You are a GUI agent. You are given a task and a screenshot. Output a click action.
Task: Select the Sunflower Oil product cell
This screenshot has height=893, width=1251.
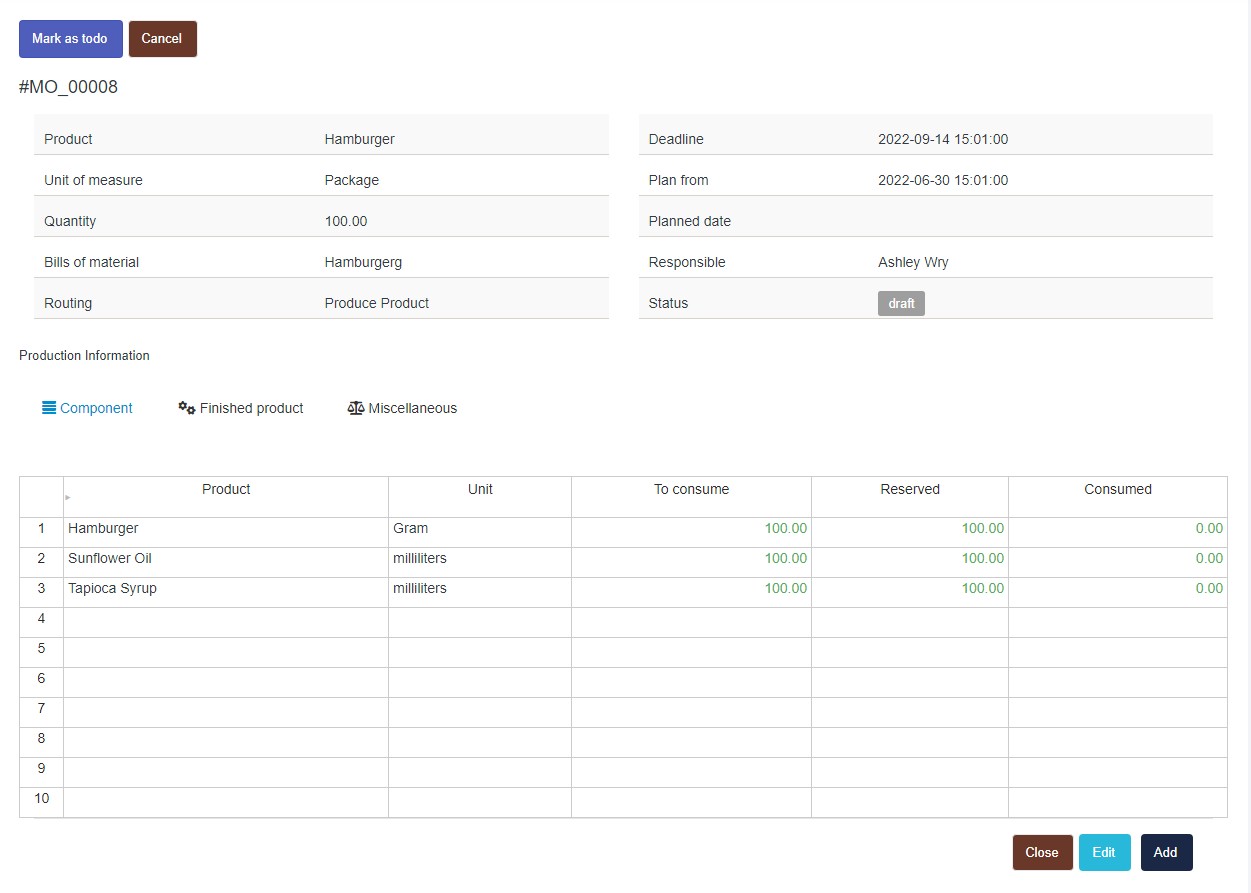tap(225, 559)
